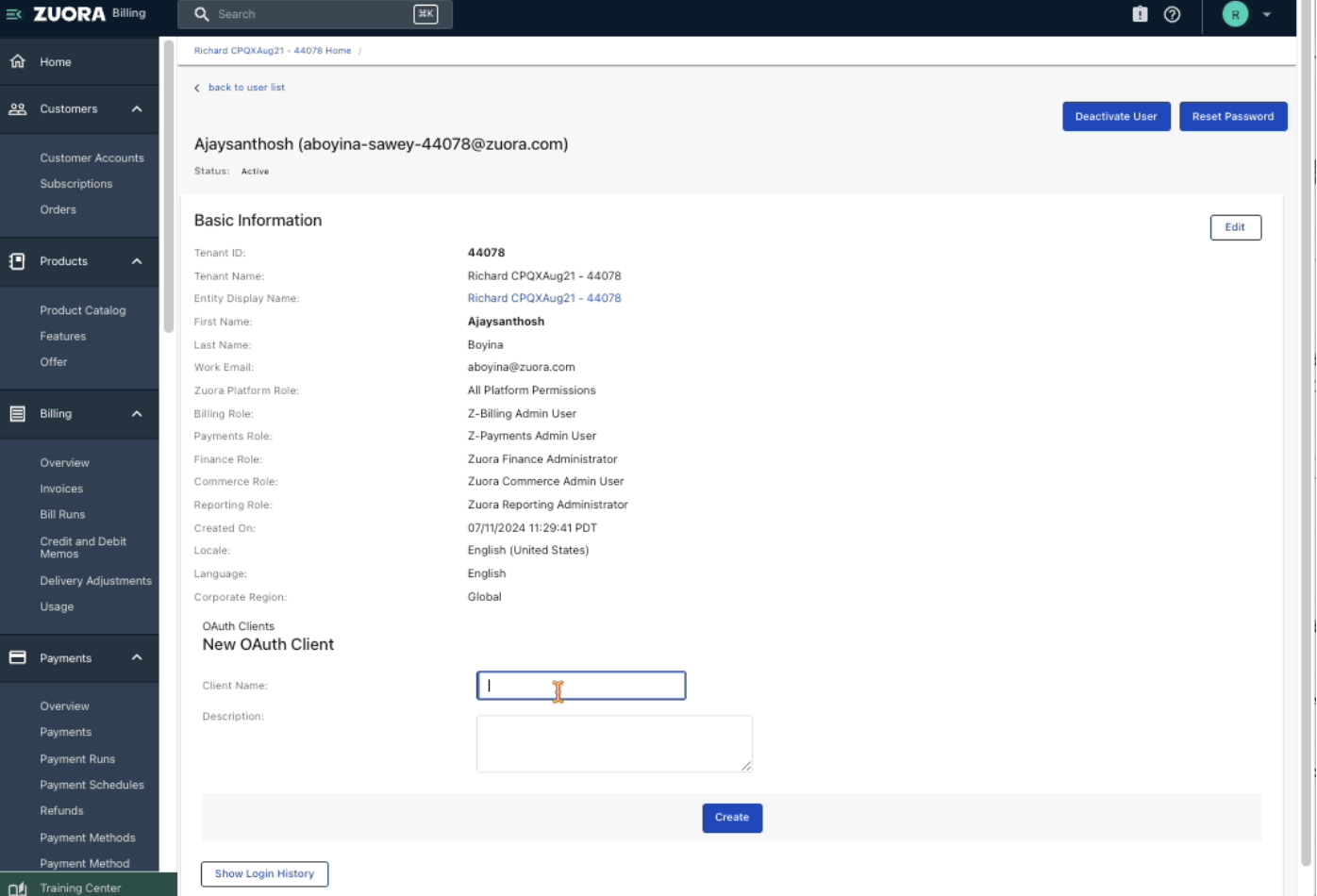1317x896 pixels.
Task: Focus the Search field
Action: [315, 14]
